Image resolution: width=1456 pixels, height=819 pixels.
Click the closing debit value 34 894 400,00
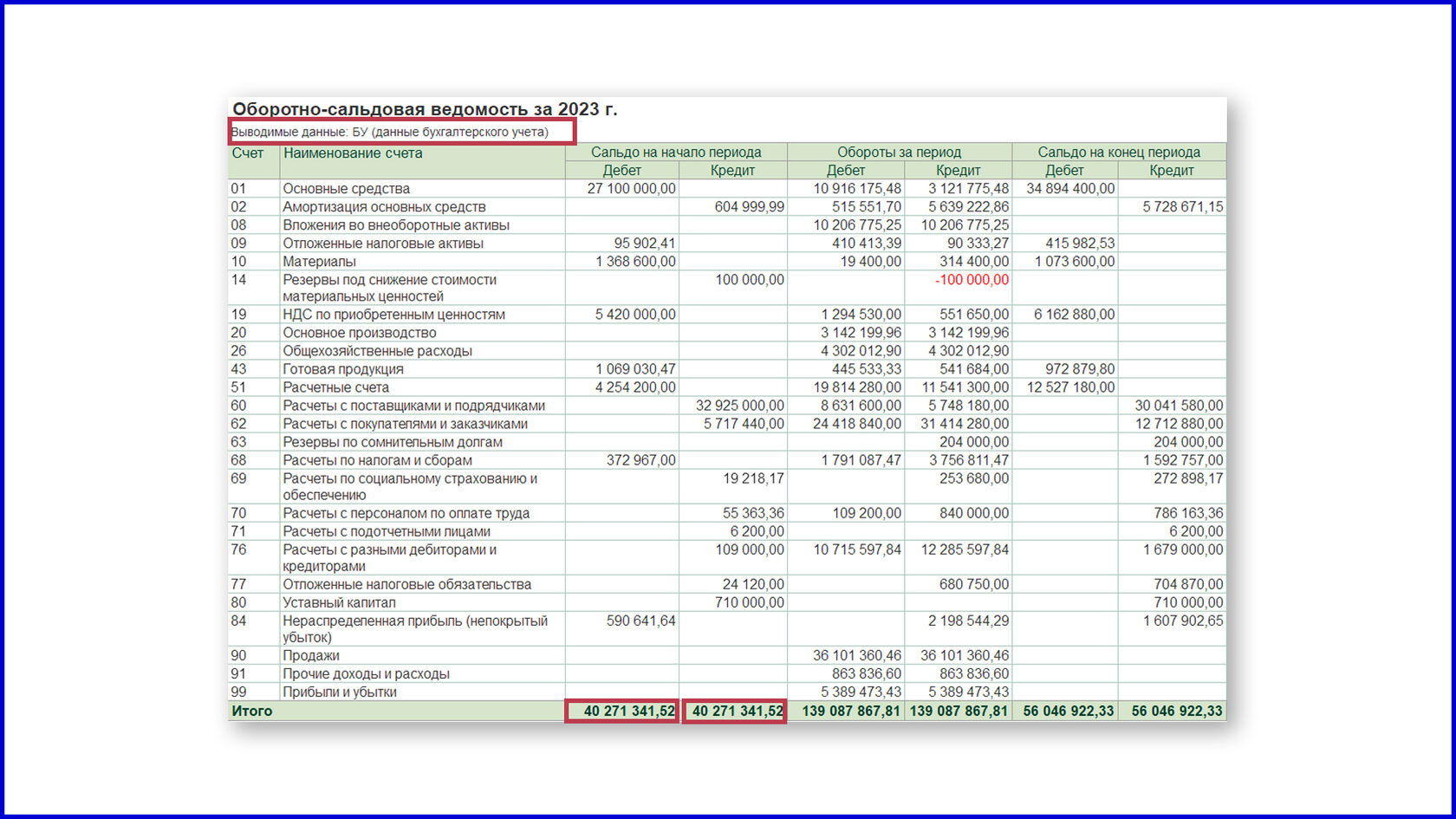(1070, 189)
